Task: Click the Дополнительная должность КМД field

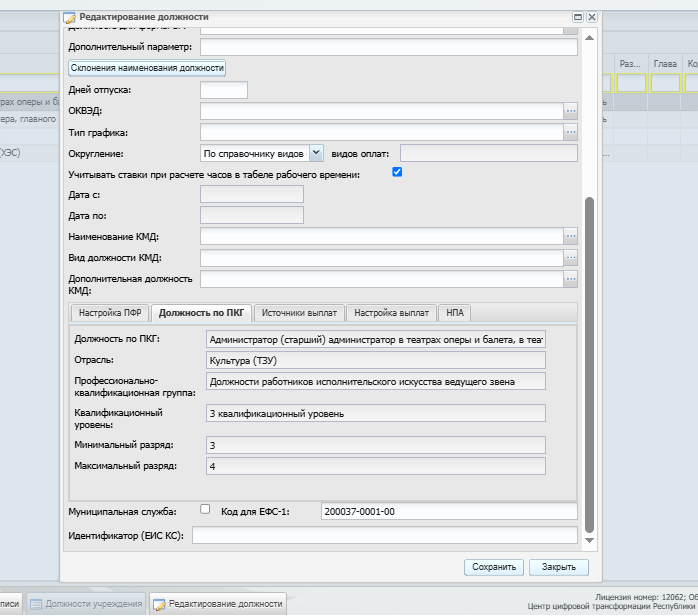Action: coord(382,279)
